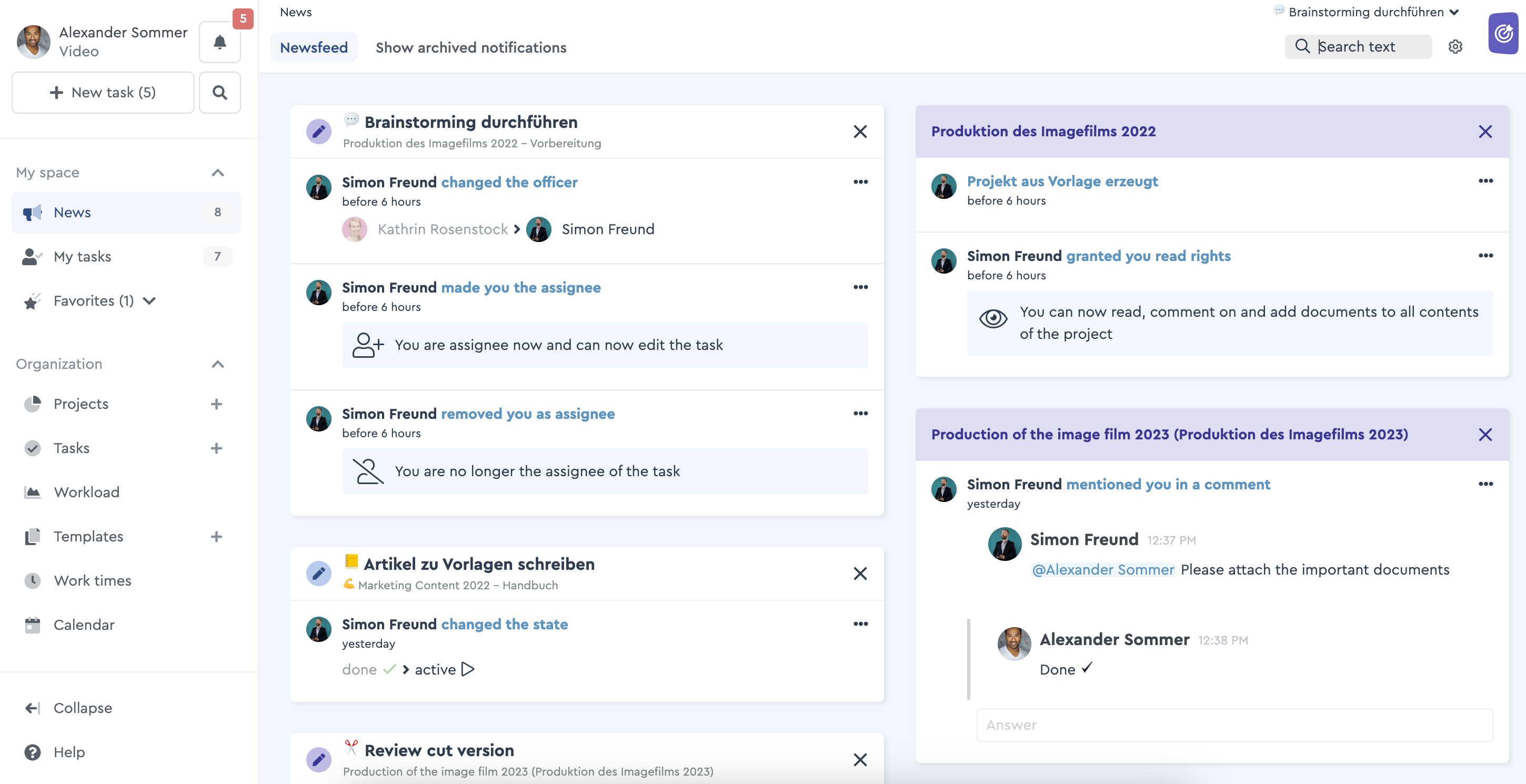
Task: Open the settings gear next to search
Action: click(x=1455, y=47)
